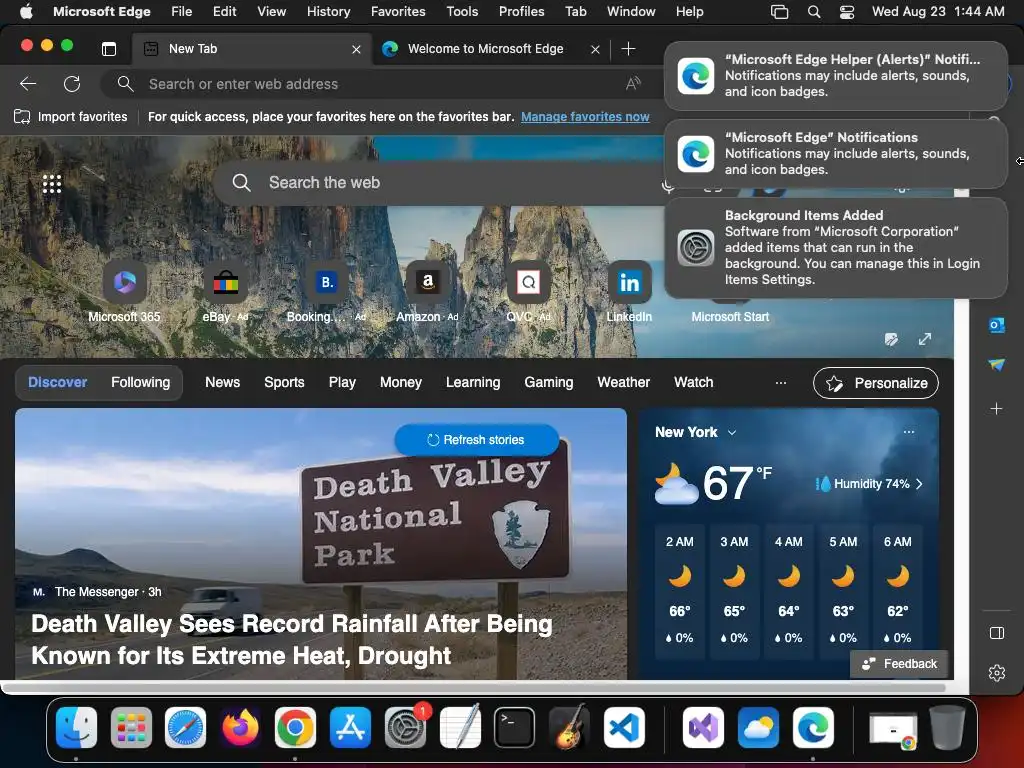The width and height of the screenshot is (1024, 768).
Task: Select the Sports category
Action: 284,383
